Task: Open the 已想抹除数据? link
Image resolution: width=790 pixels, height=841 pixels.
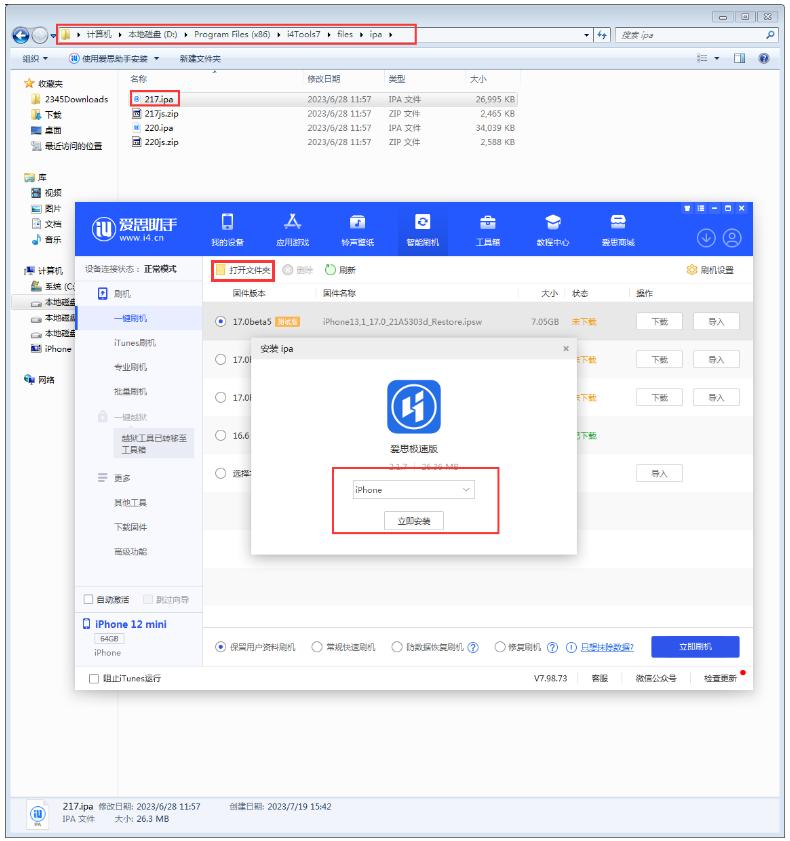Action: (x=607, y=647)
